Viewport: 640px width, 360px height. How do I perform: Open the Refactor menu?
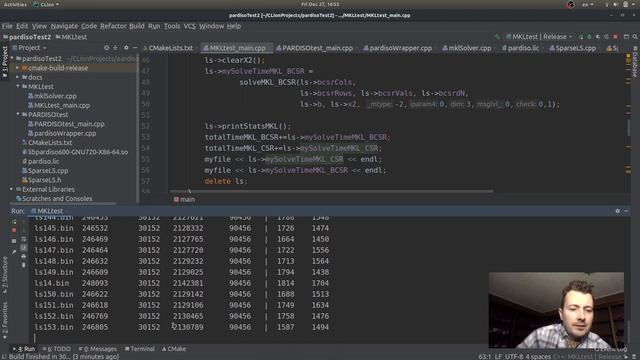(x=113, y=26)
